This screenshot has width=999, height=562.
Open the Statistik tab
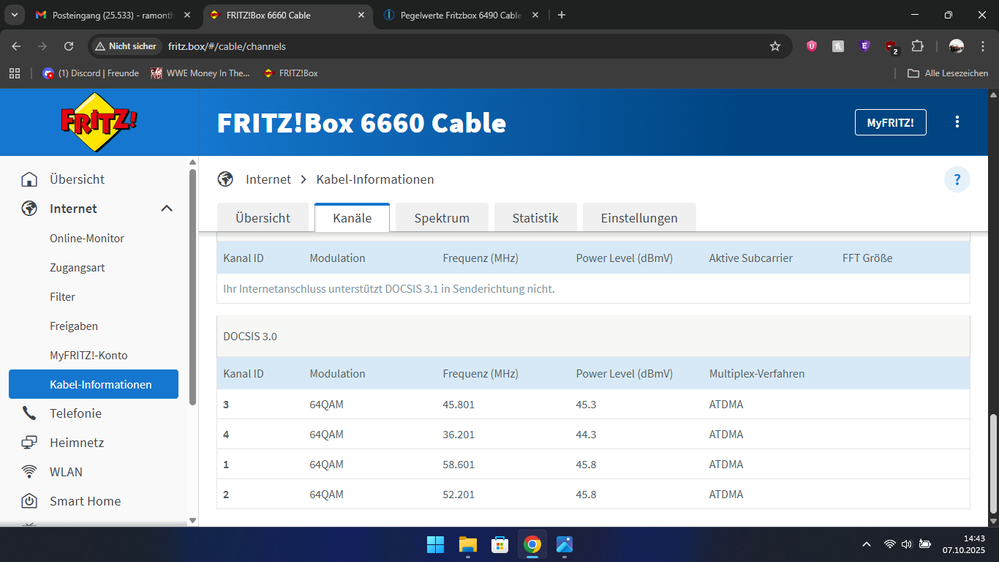[x=535, y=218]
